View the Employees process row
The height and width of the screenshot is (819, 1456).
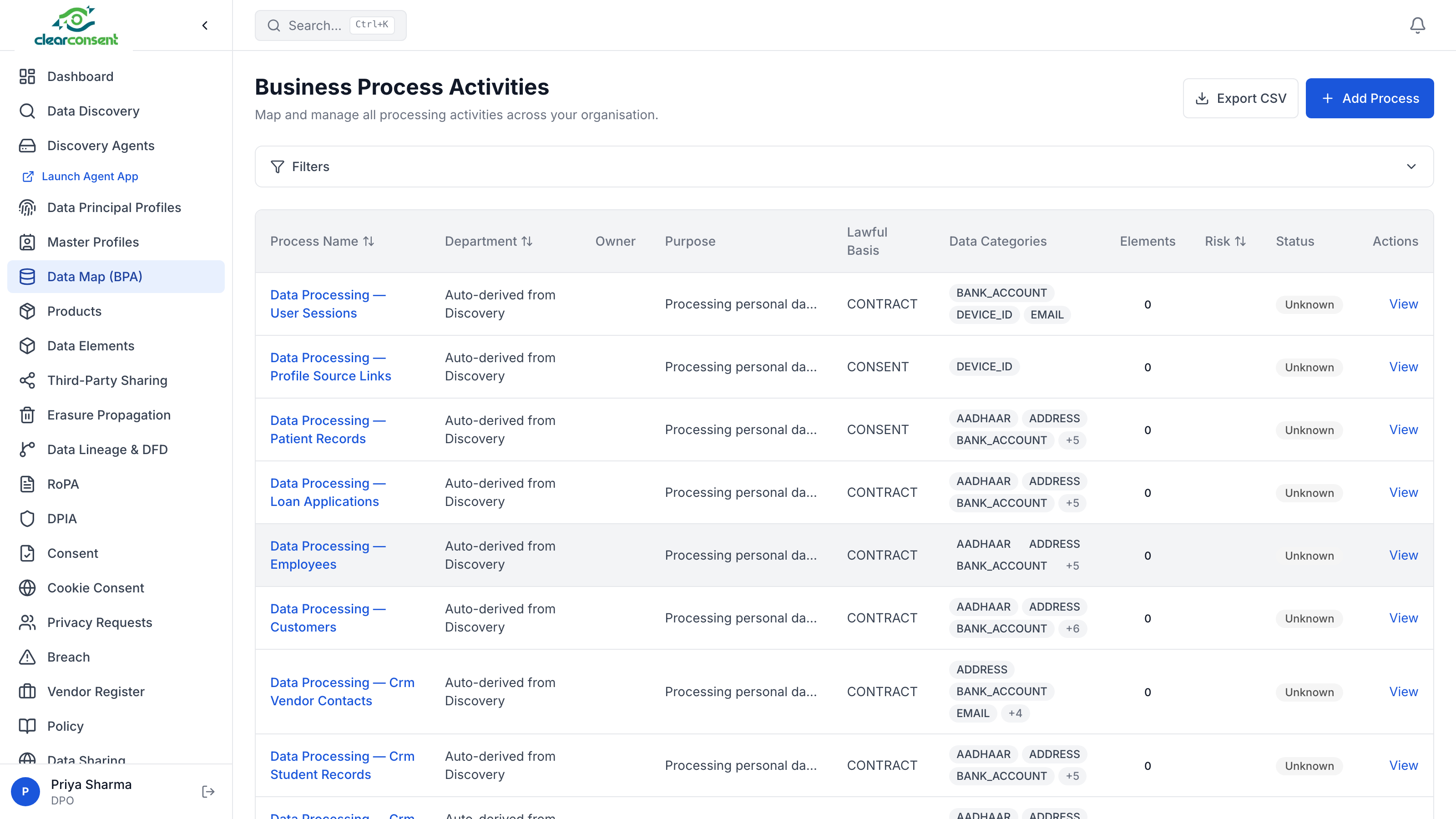pos(1403,555)
